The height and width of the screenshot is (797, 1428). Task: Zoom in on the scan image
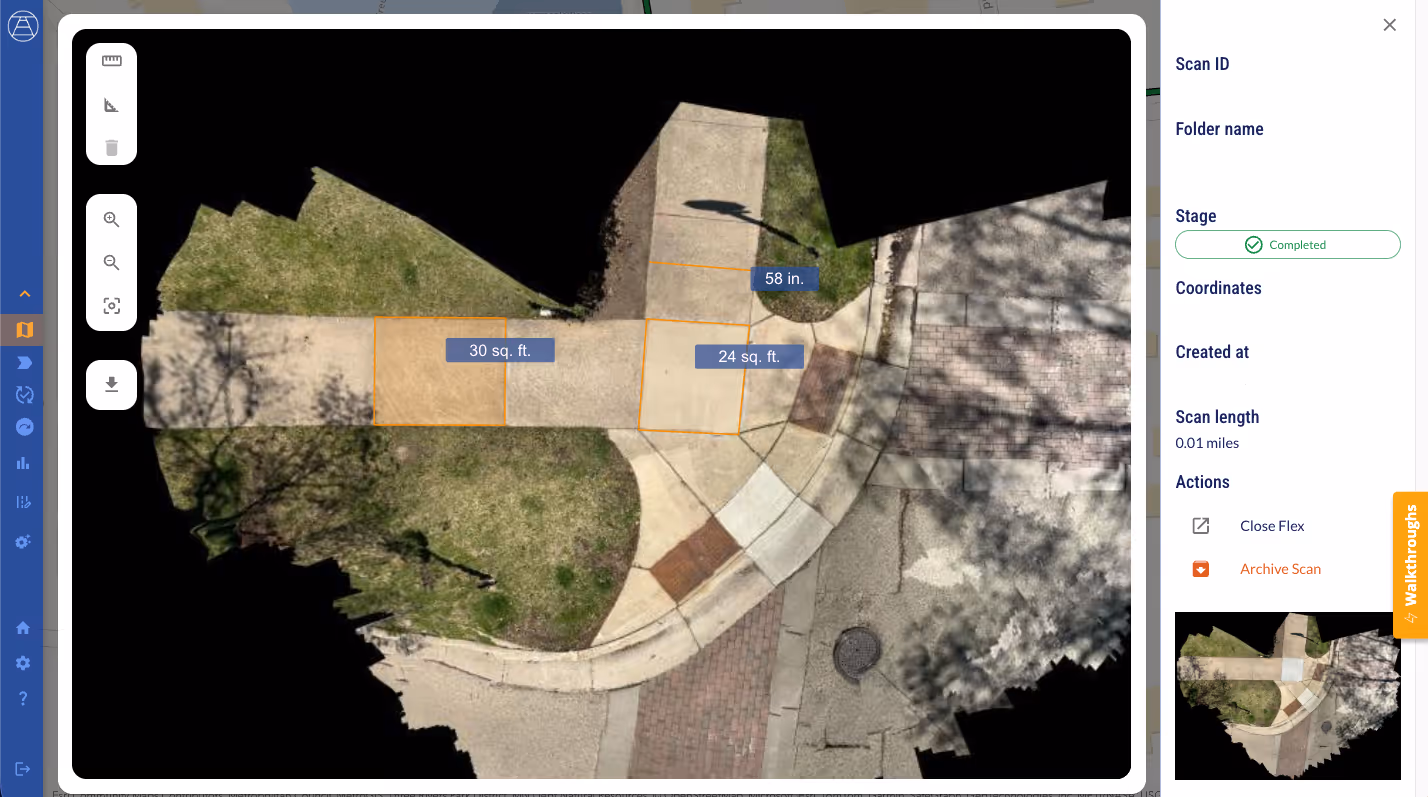(111, 220)
